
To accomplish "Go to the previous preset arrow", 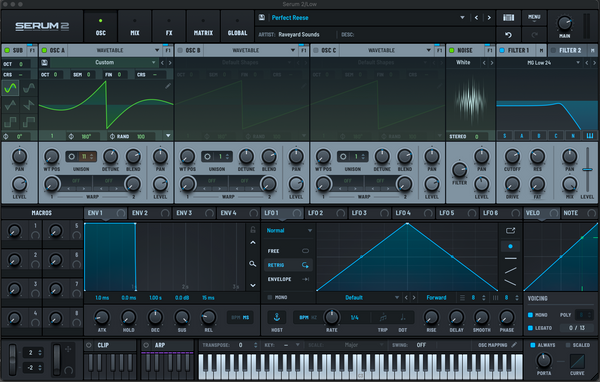I will coord(476,18).
